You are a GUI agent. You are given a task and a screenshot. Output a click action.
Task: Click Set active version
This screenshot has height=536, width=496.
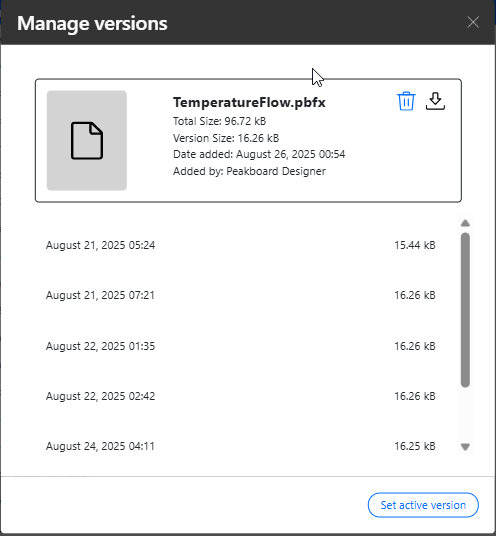423,505
